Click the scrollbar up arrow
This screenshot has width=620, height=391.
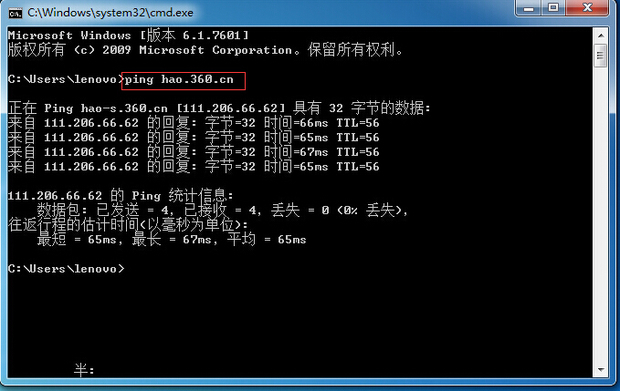point(601,36)
